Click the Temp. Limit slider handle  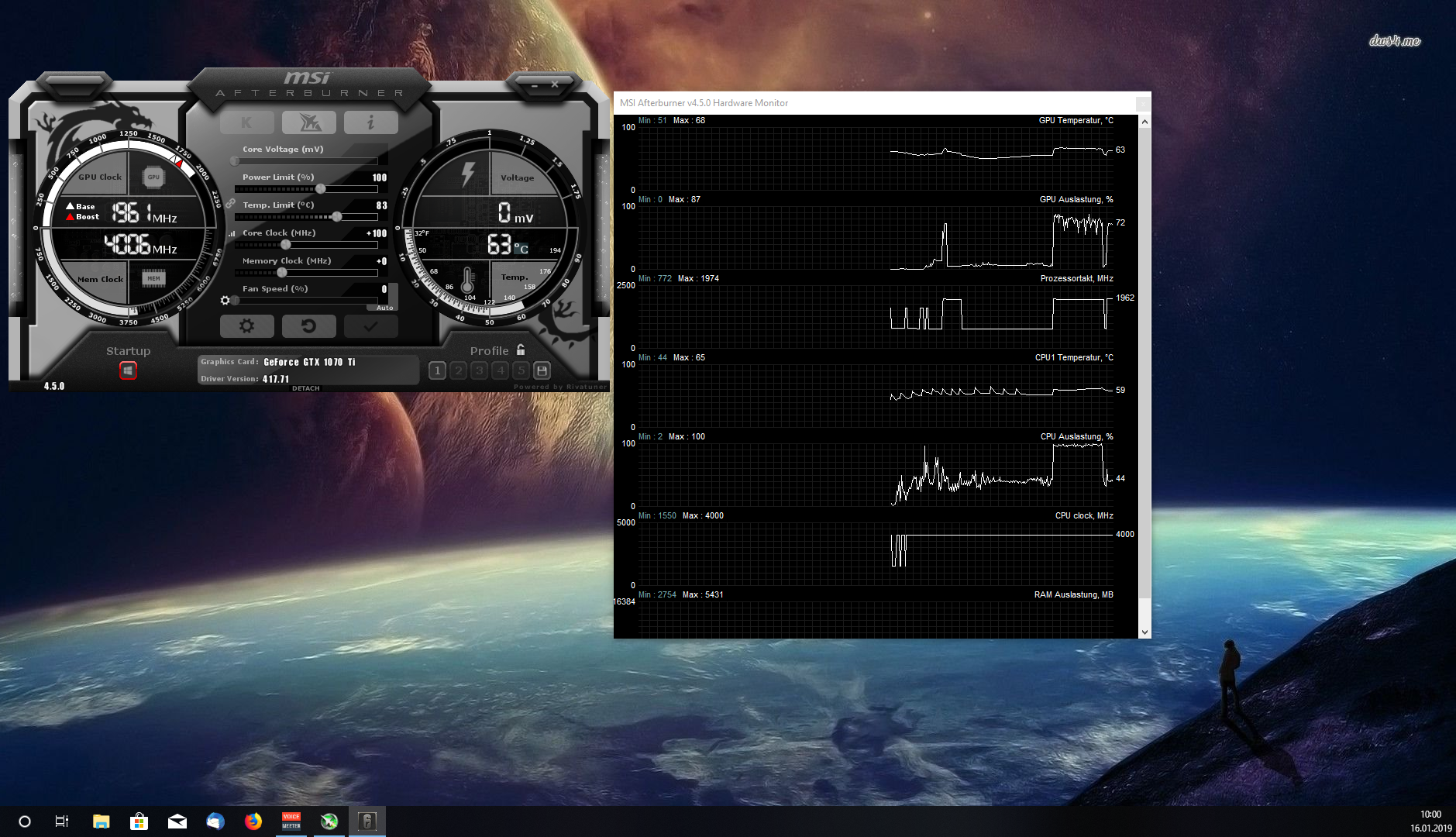[x=336, y=217]
